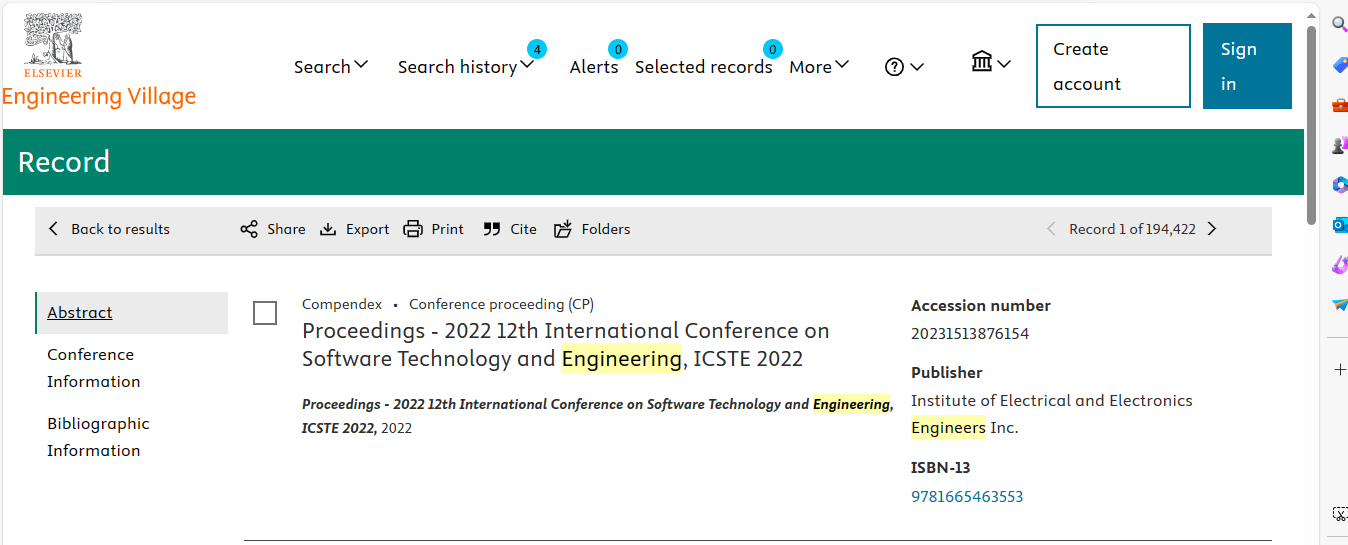Click the sidebar screenshot icon at bottom
Screen dimensions: 1348x545
tap(1340, 514)
